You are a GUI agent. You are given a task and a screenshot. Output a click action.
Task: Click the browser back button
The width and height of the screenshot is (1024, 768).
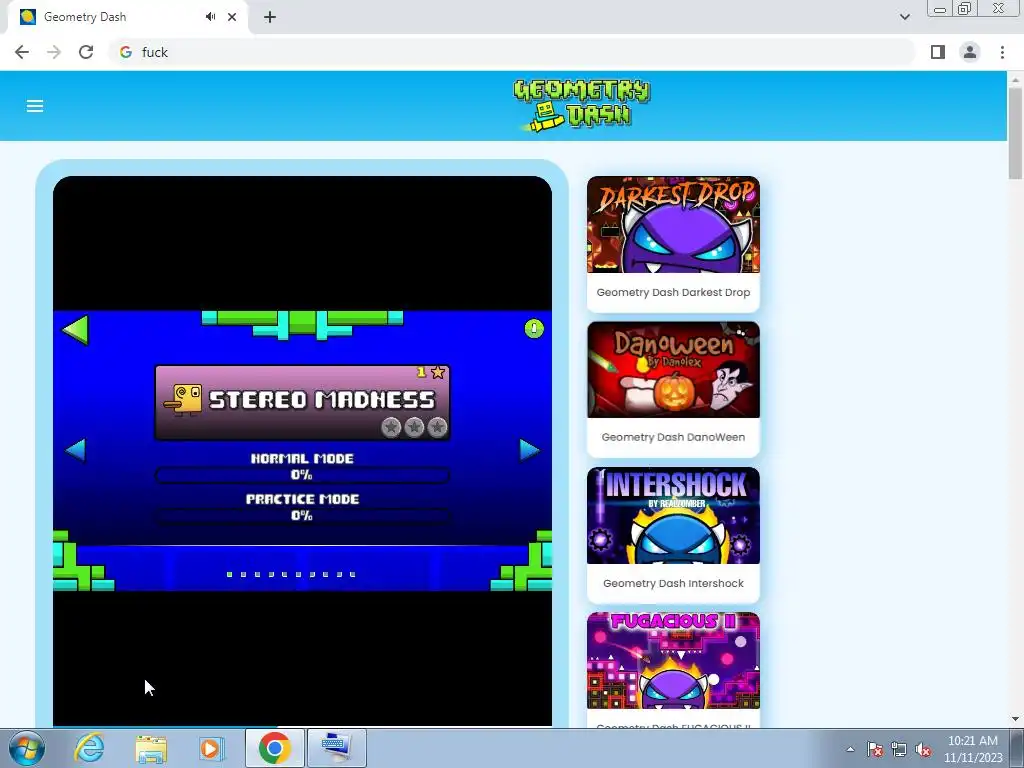[x=22, y=52]
